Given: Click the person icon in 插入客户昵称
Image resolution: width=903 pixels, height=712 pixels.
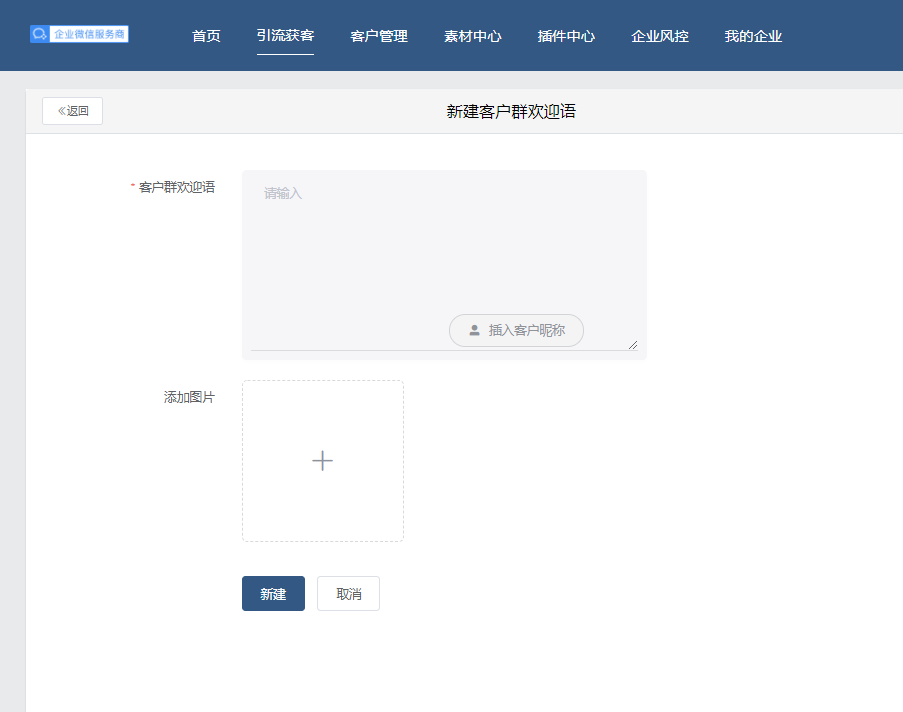Looking at the screenshot, I should click(x=475, y=330).
